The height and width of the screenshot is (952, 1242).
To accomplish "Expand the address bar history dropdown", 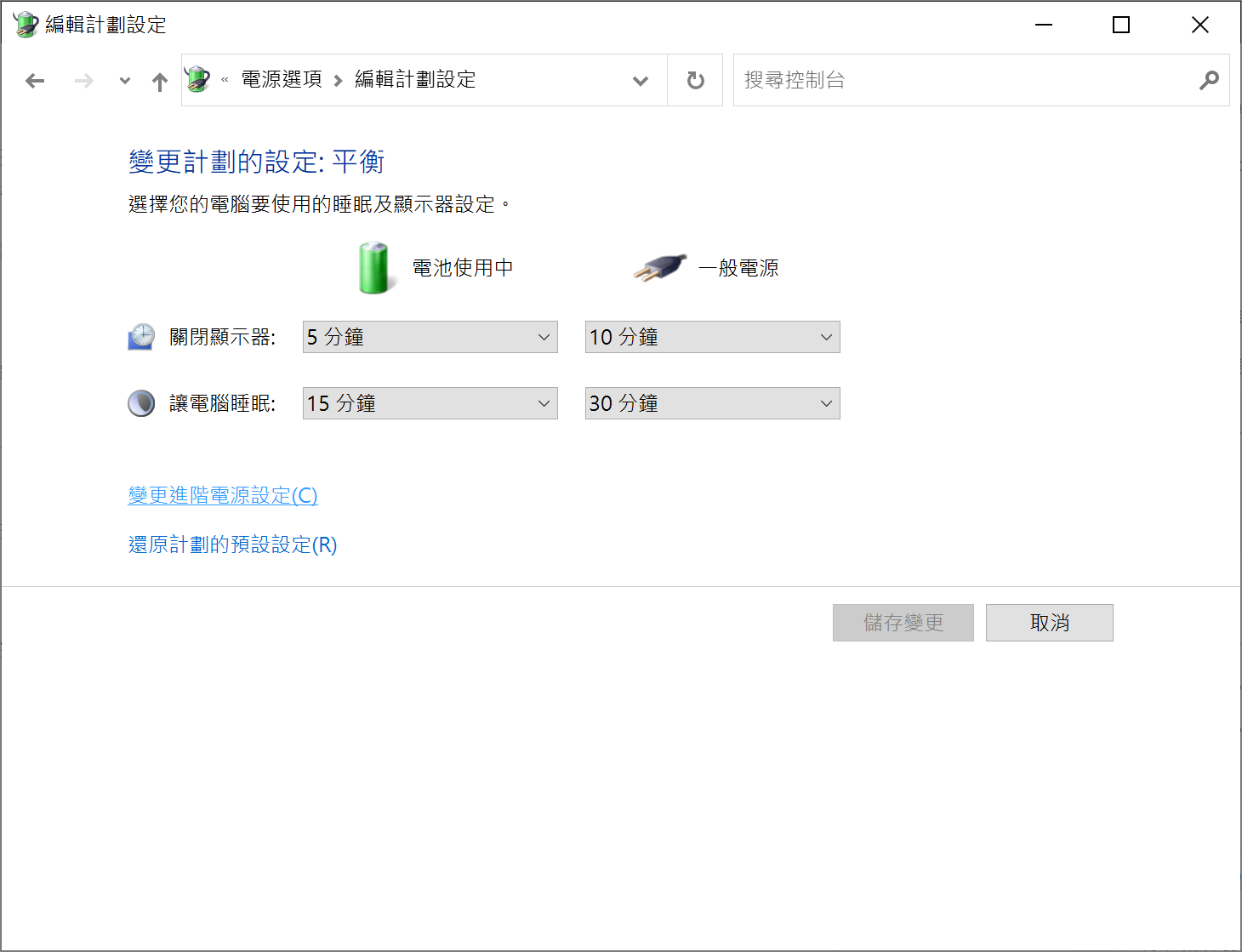I will 641,81.
